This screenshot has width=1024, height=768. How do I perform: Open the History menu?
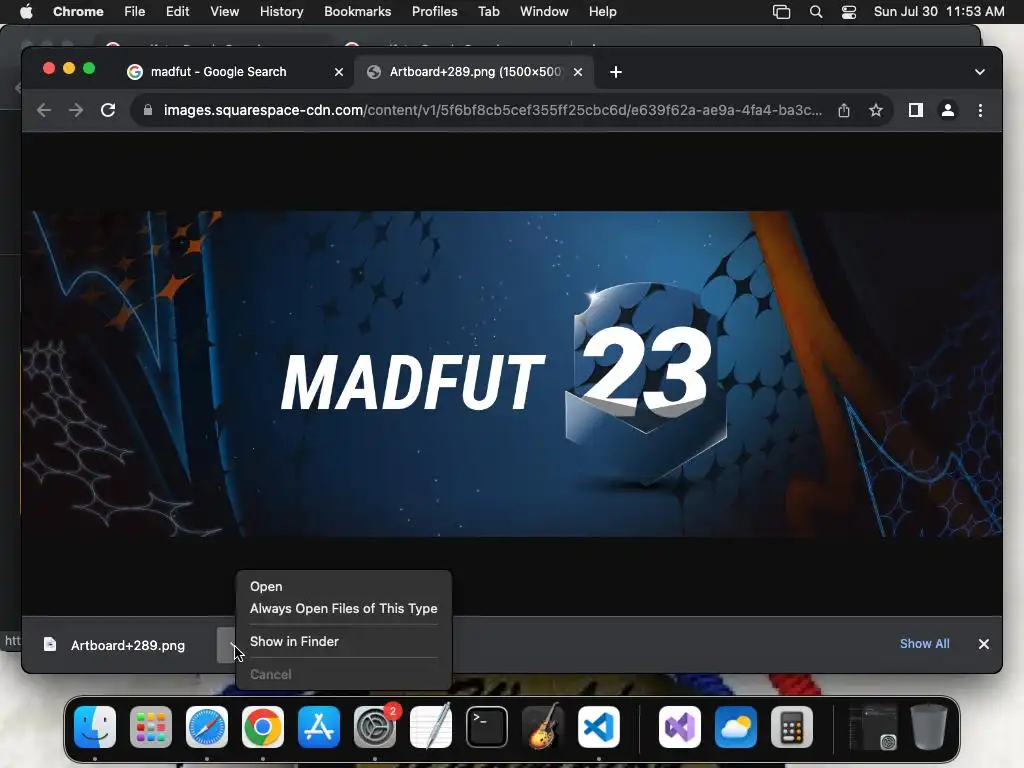281,12
